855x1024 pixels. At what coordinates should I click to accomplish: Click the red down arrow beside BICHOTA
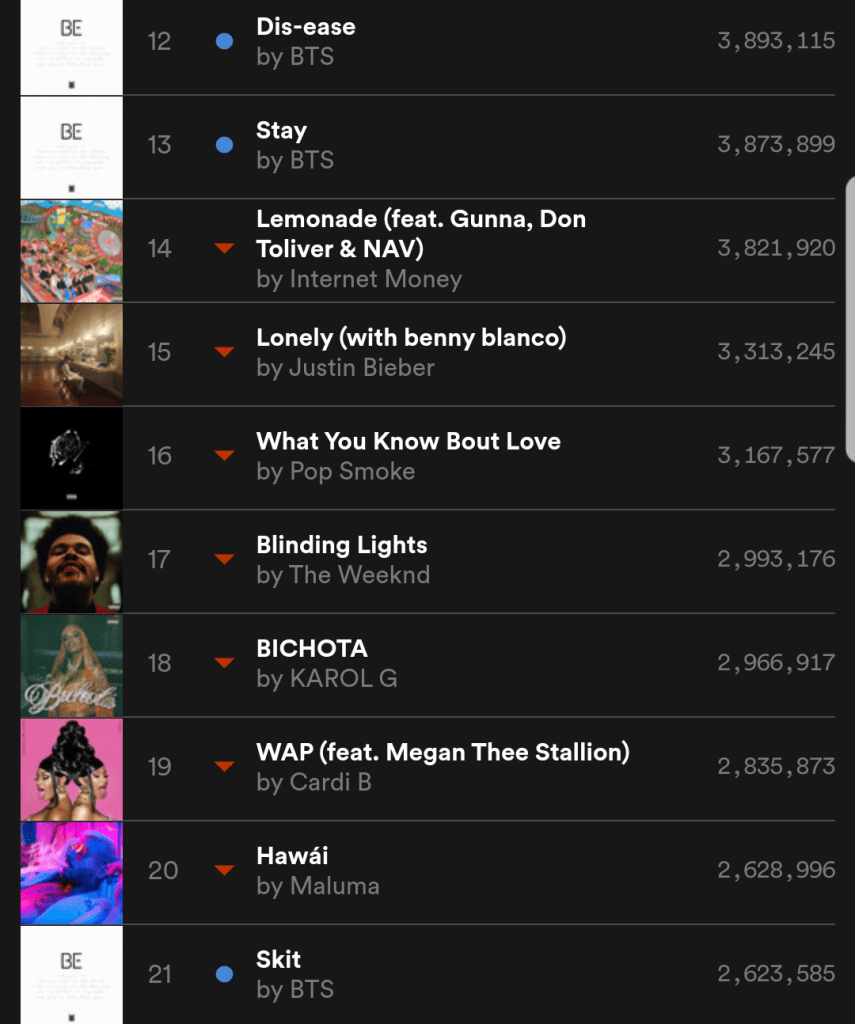click(x=225, y=663)
